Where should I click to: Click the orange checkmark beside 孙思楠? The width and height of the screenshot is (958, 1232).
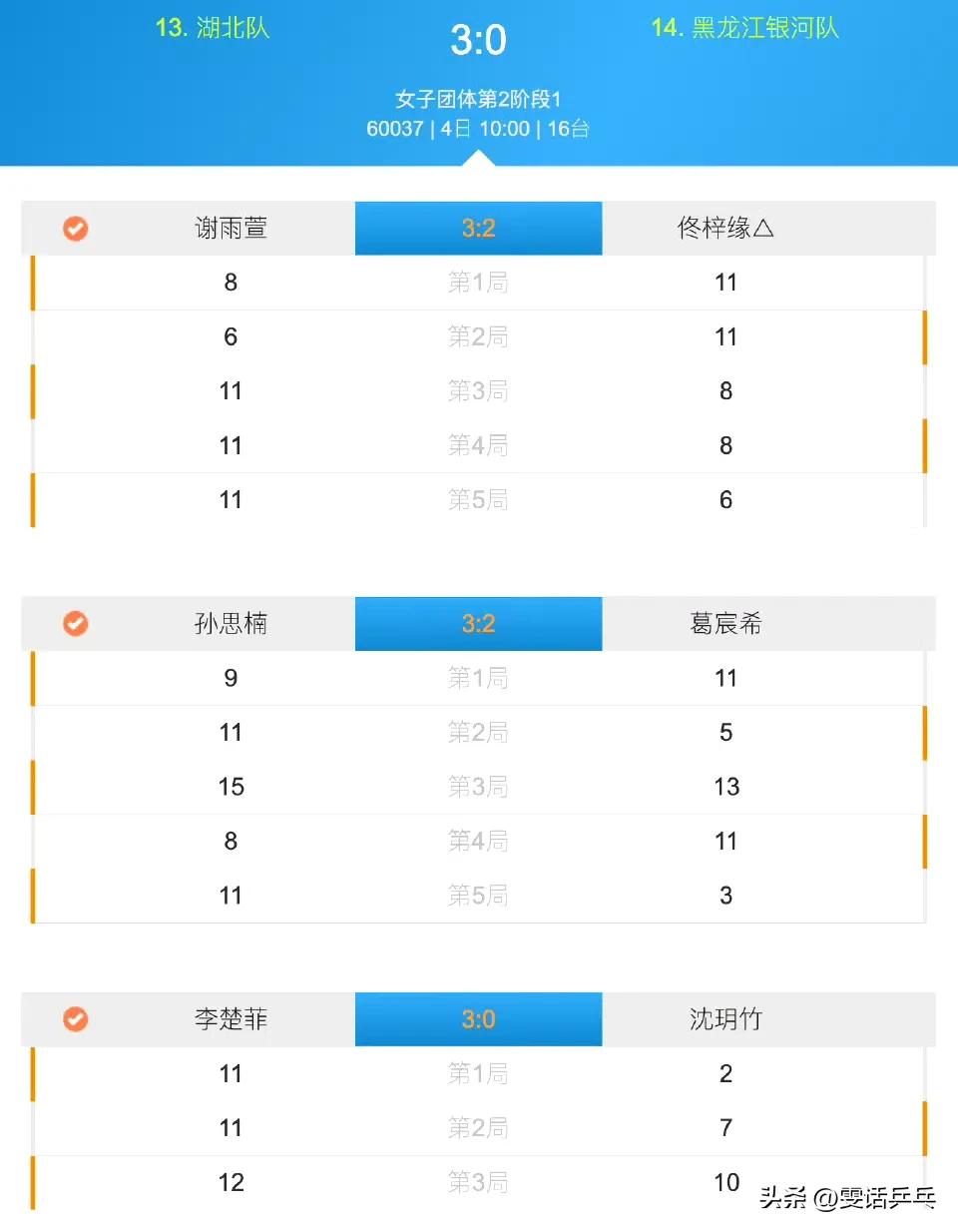pyautogui.click(x=76, y=624)
